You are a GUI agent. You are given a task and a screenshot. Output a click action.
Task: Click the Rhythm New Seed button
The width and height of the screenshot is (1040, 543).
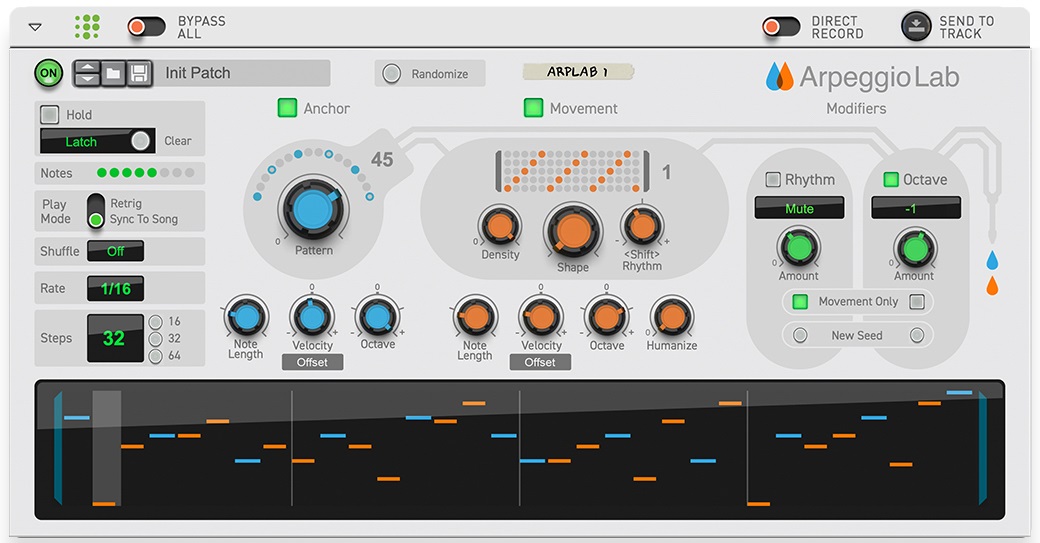tap(801, 335)
